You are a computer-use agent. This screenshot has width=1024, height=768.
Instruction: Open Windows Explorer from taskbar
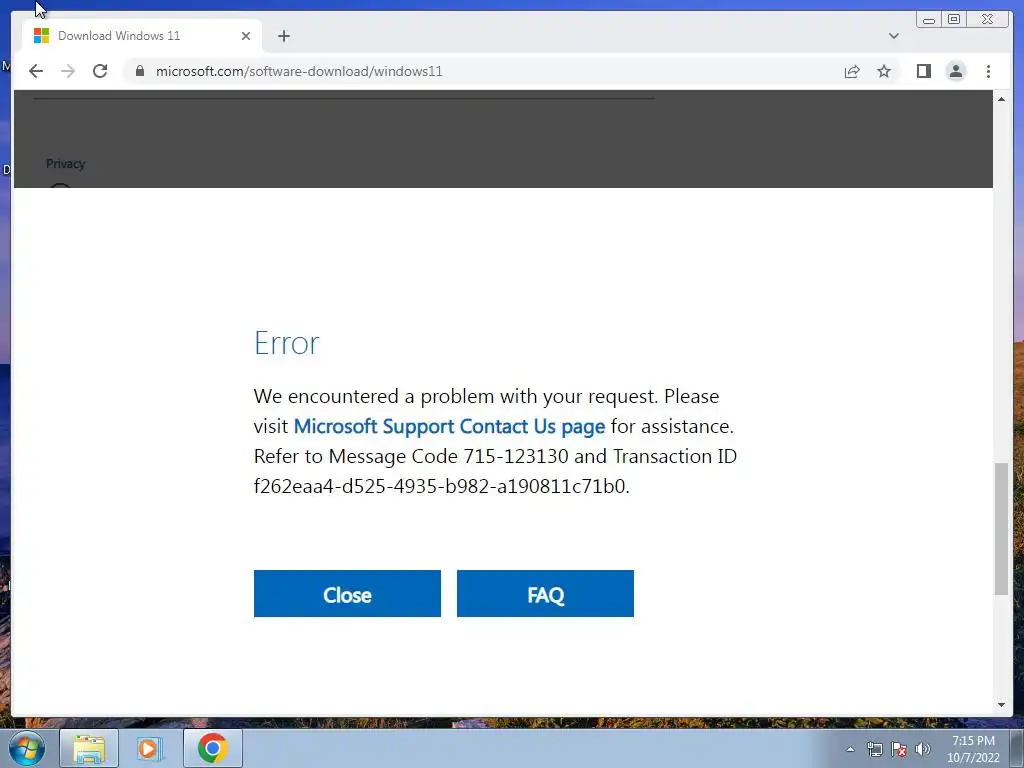(x=89, y=748)
